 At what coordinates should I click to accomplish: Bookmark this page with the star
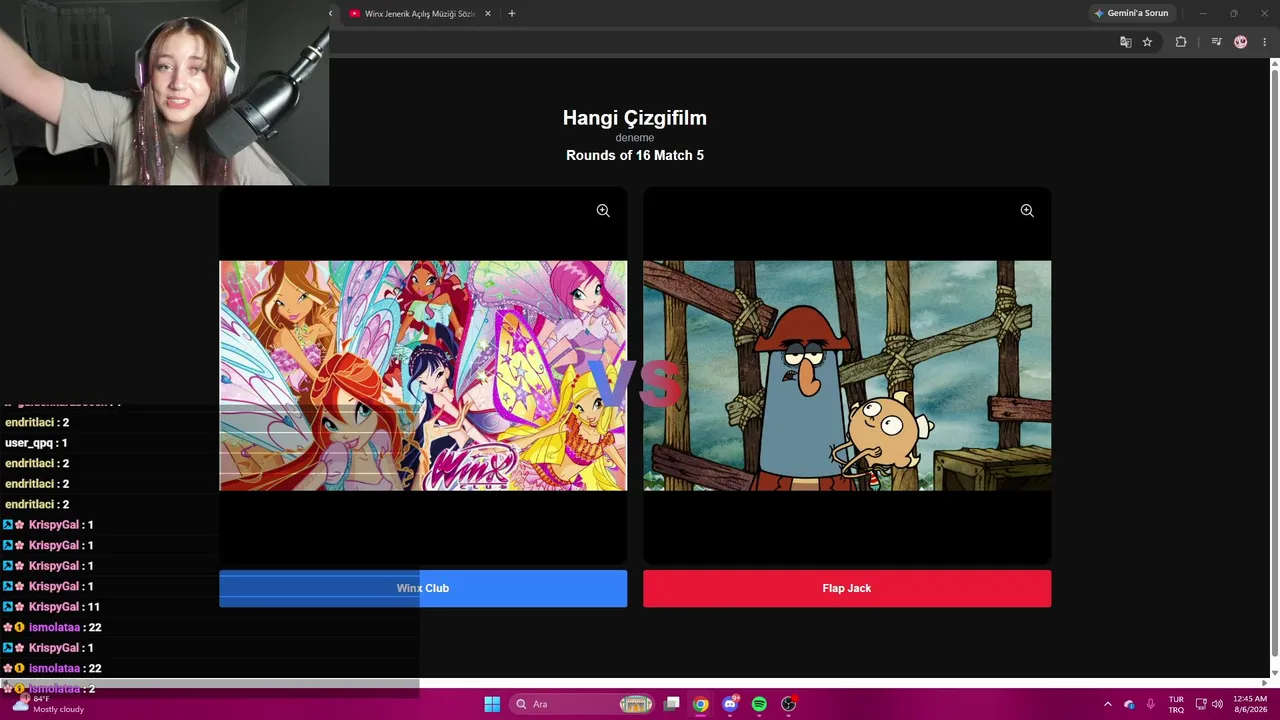(x=1147, y=42)
